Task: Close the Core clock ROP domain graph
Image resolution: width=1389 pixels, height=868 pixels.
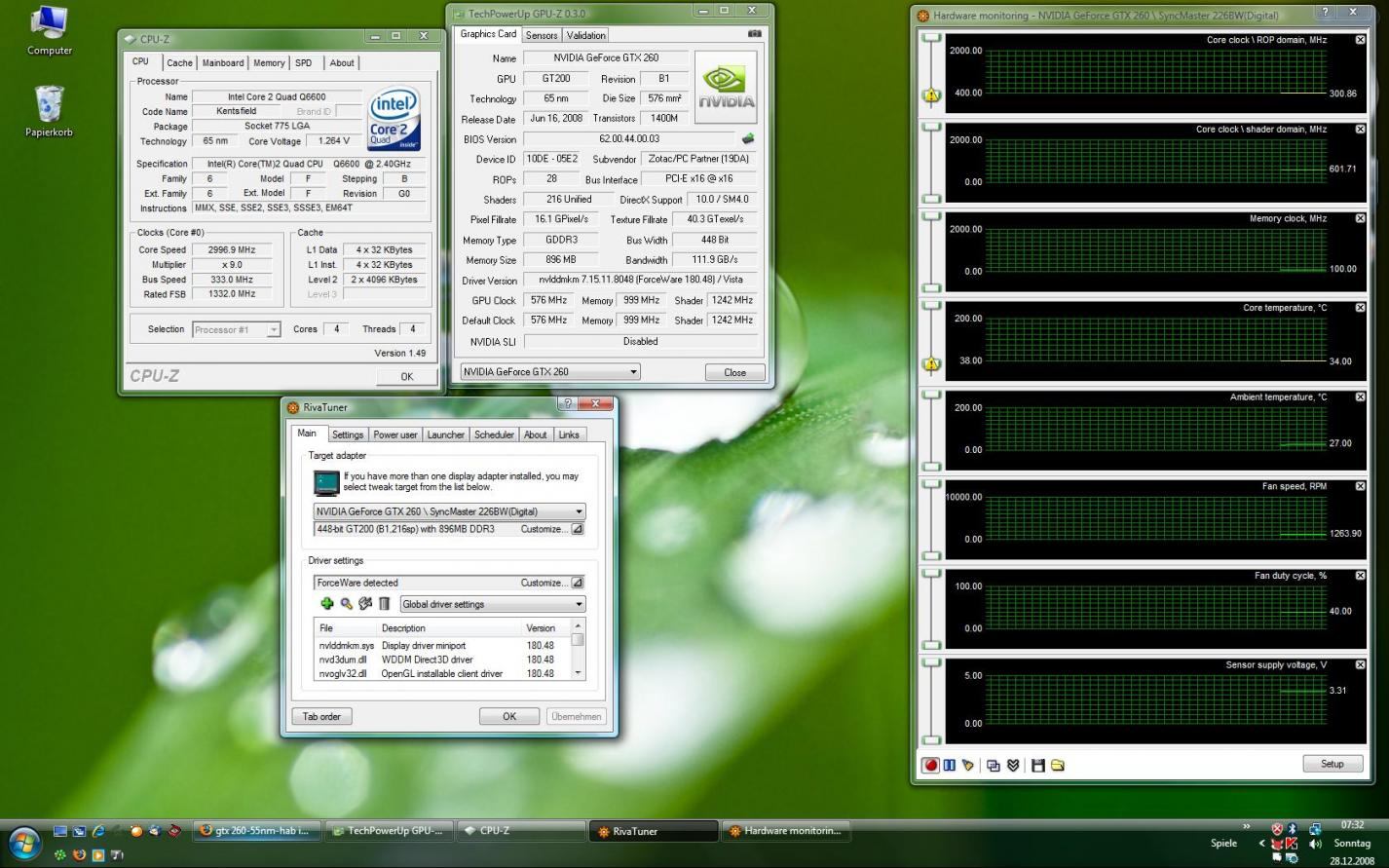Action: coord(1360,40)
